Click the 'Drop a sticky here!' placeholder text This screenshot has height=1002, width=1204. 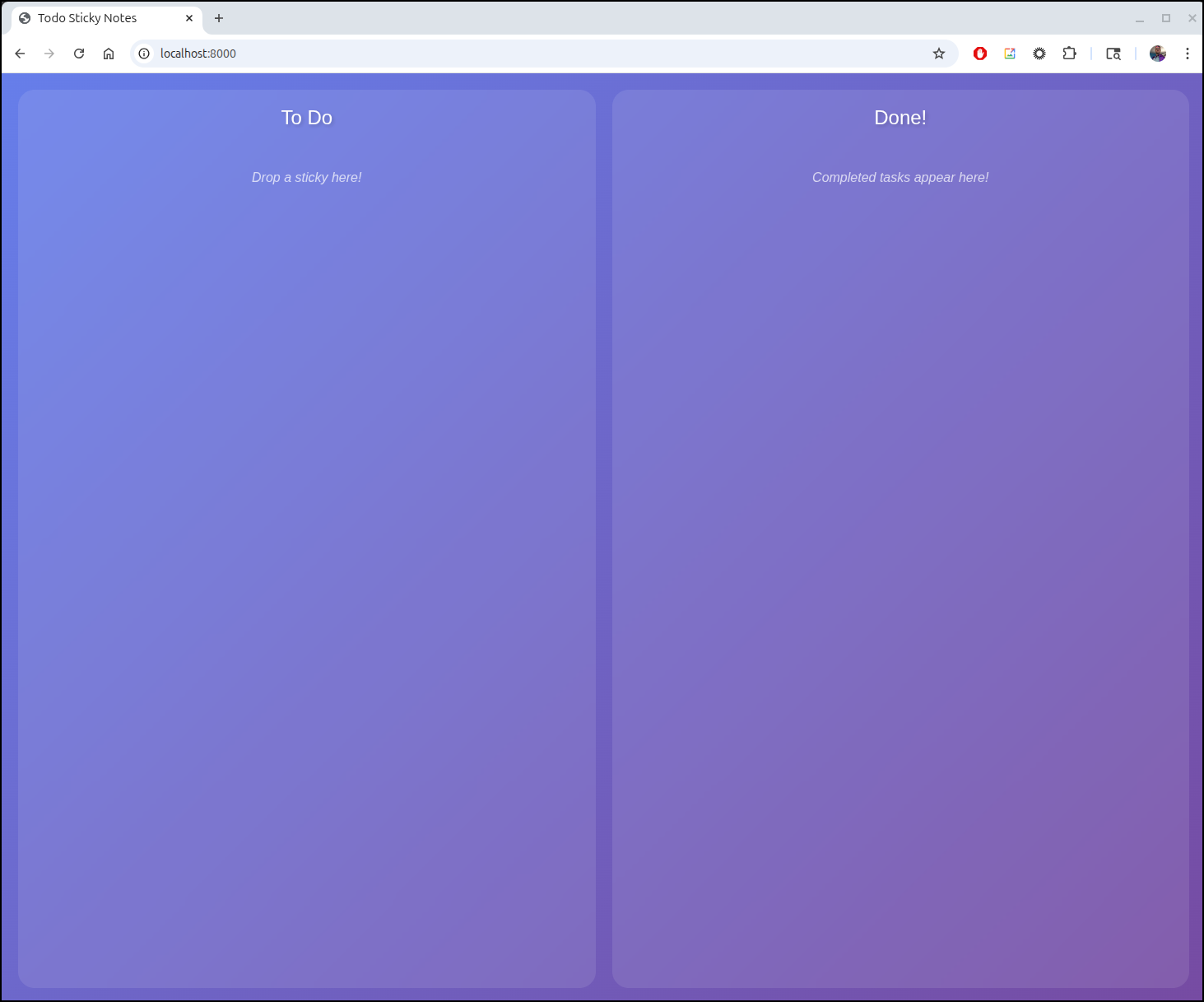click(306, 177)
